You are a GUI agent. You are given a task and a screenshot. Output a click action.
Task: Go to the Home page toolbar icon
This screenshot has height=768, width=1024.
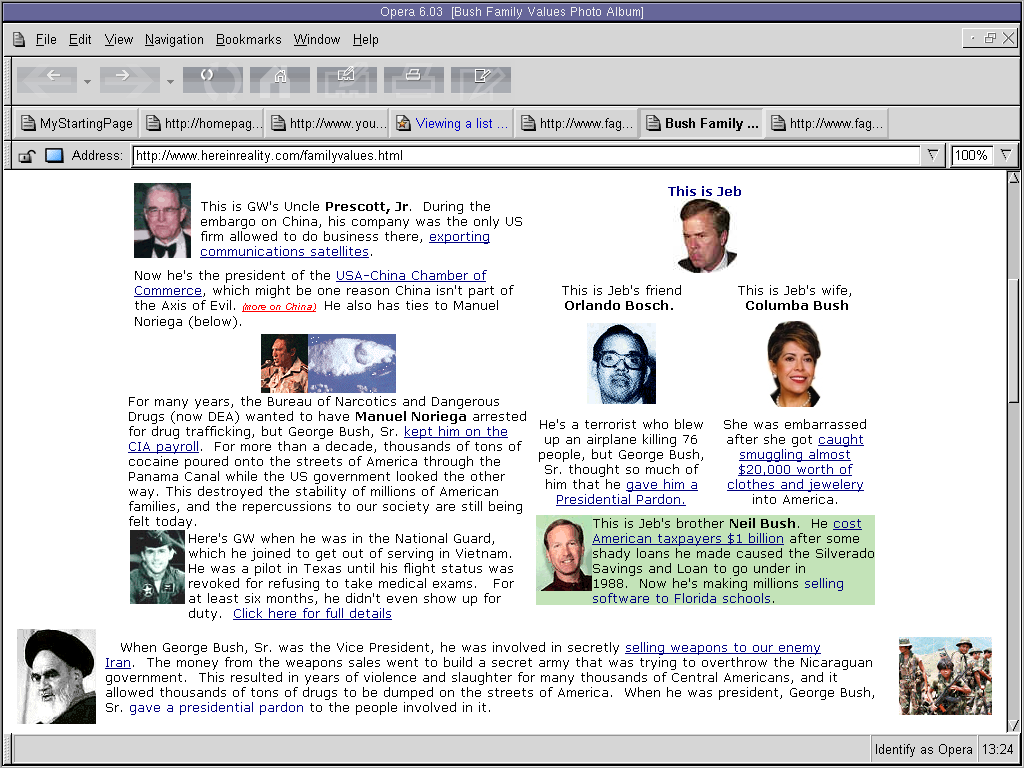(x=280, y=80)
